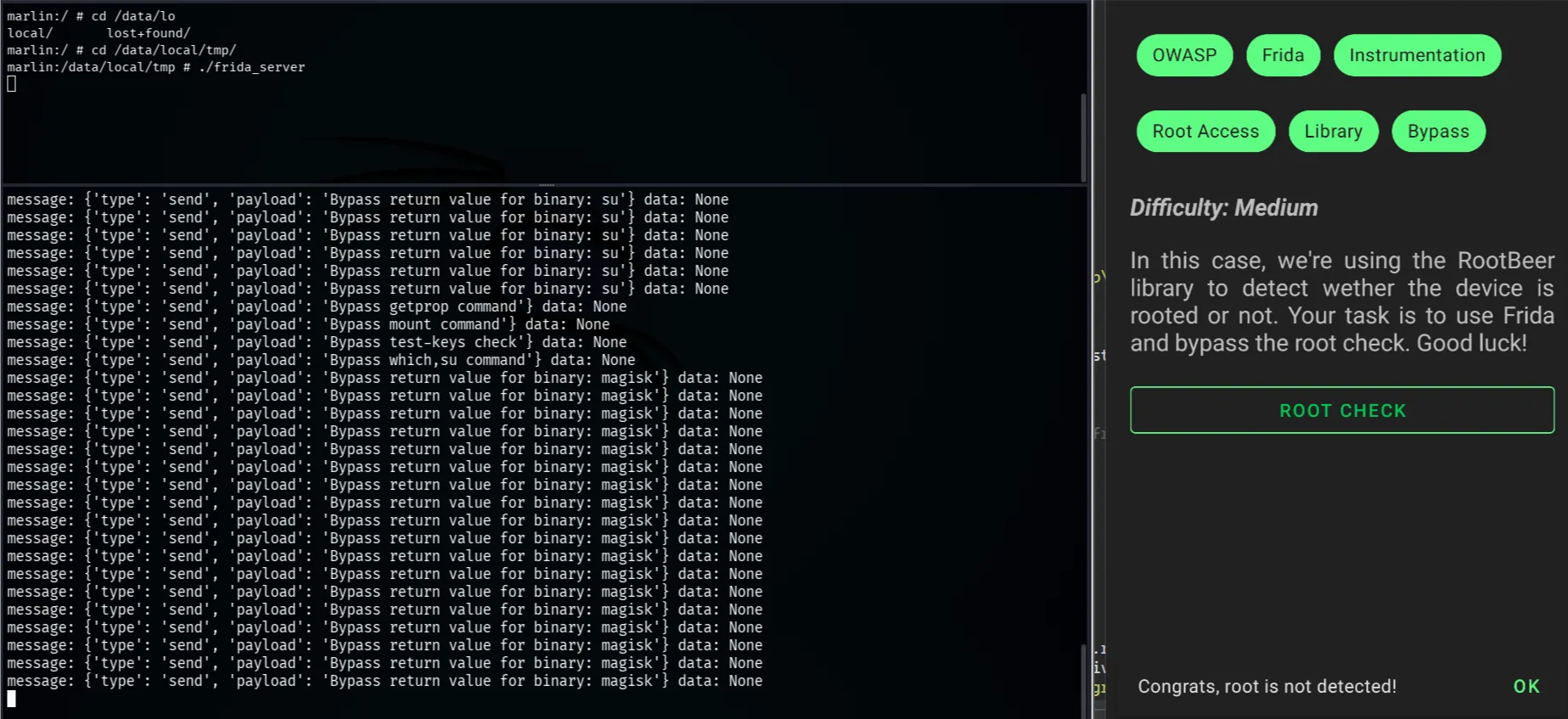
Task: Grab the splitter handle between terminal panes
Action: [546, 184]
